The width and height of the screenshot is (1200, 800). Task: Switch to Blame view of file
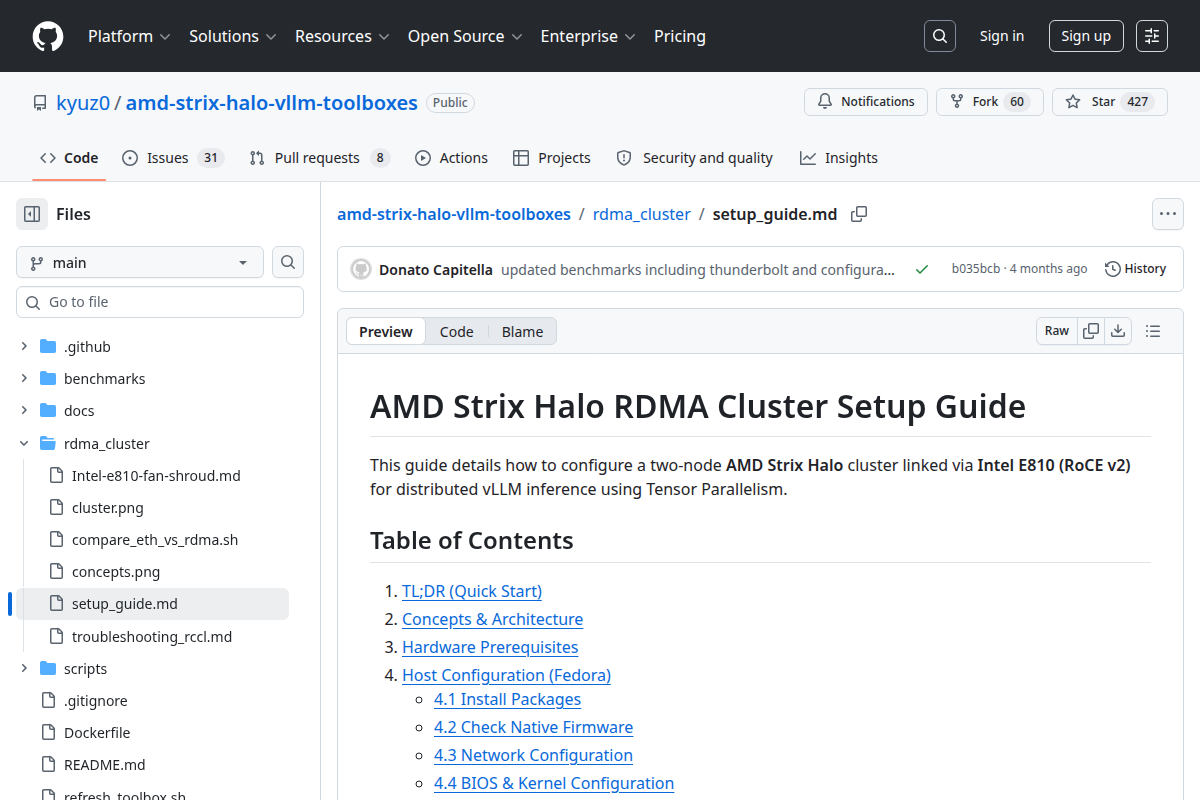coord(522,331)
